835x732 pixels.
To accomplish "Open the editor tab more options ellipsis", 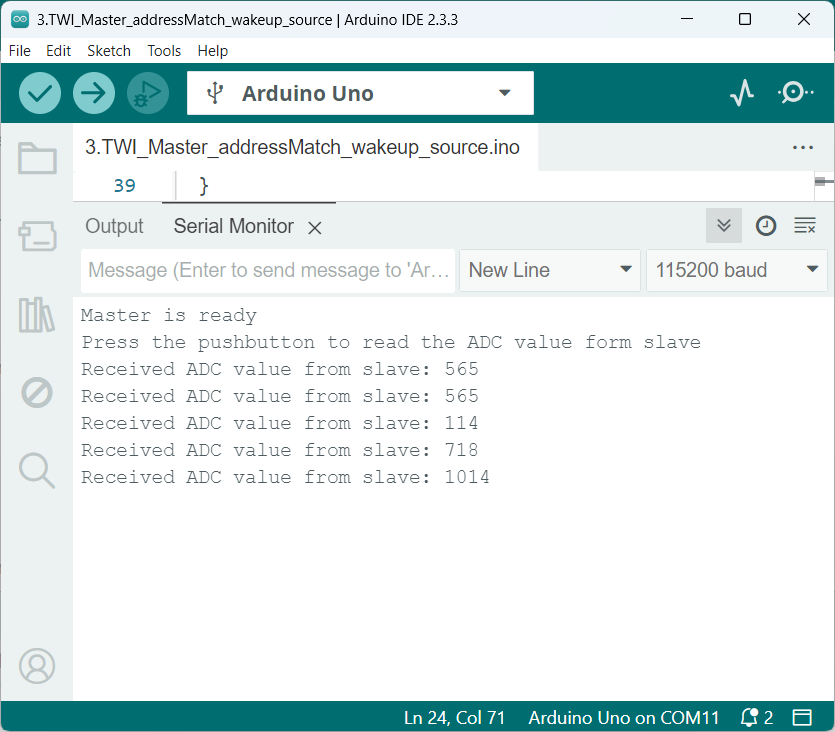I will coord(803,147).
